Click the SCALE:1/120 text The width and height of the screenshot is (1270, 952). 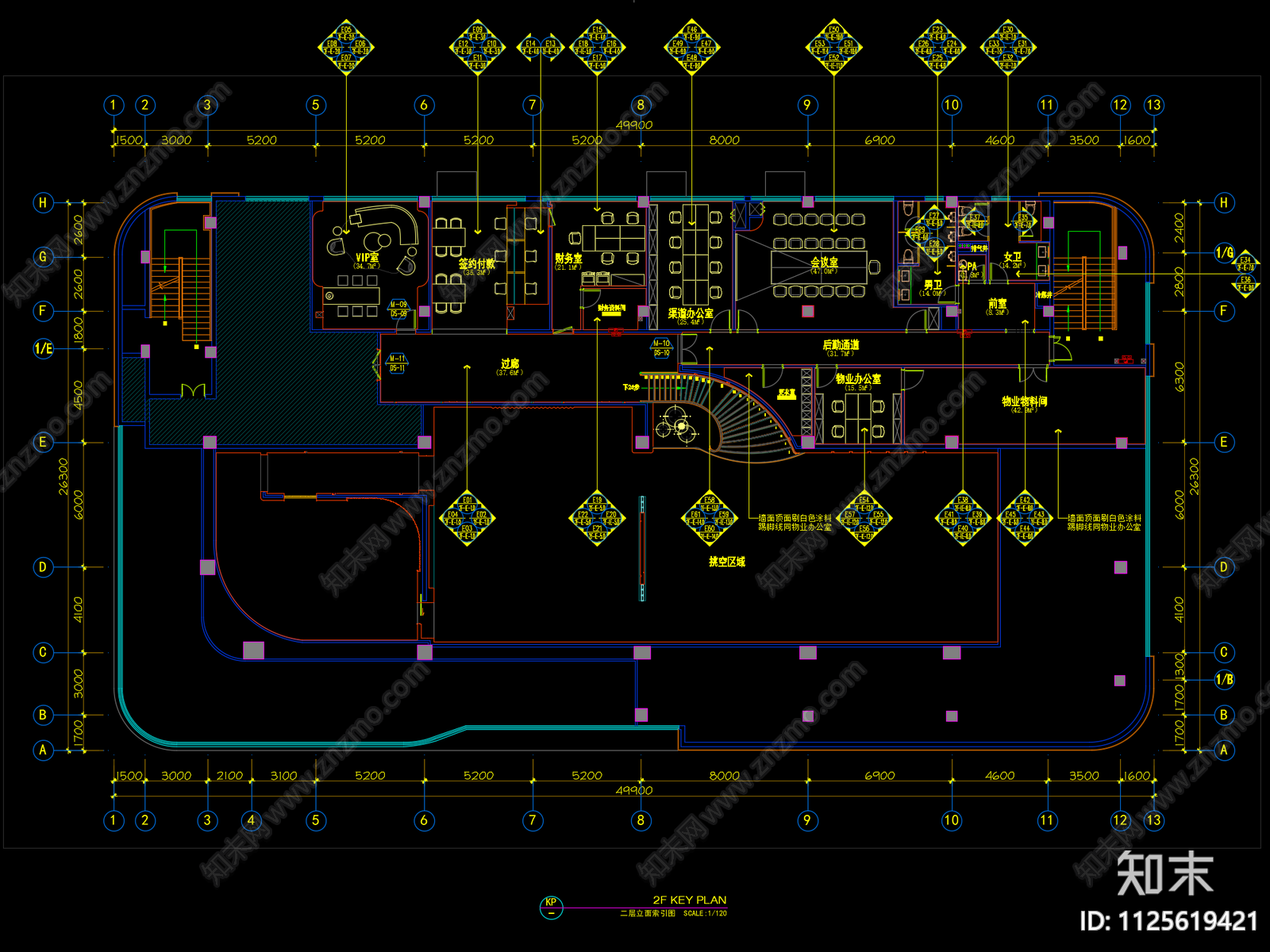pos(705,914)
